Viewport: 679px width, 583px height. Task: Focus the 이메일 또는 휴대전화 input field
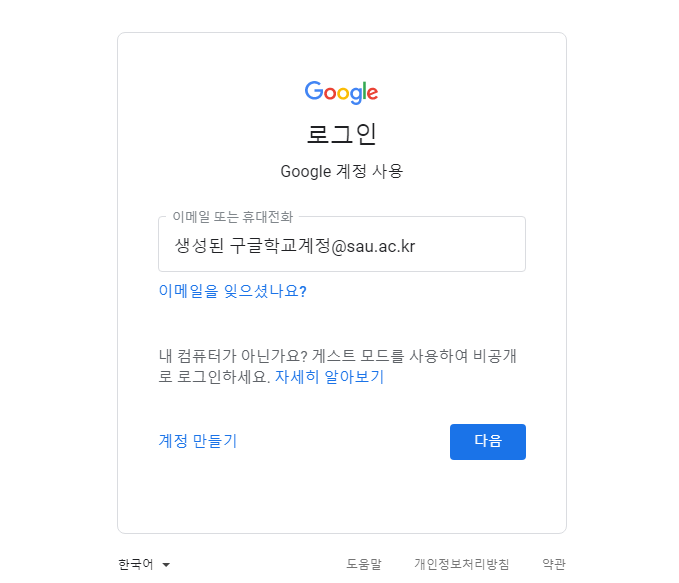342,244
